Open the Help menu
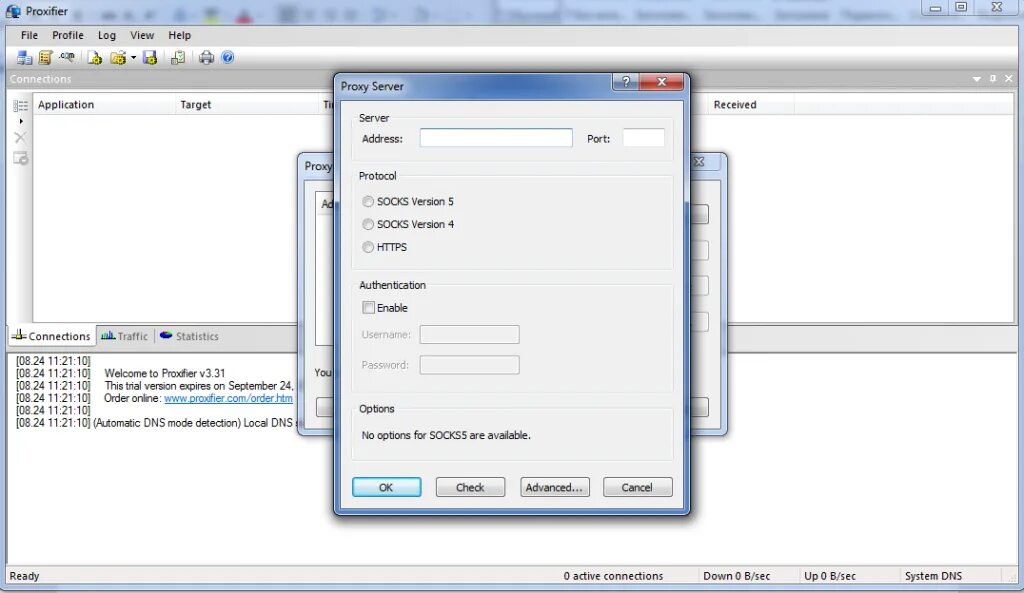 click(x=180, y=35)
